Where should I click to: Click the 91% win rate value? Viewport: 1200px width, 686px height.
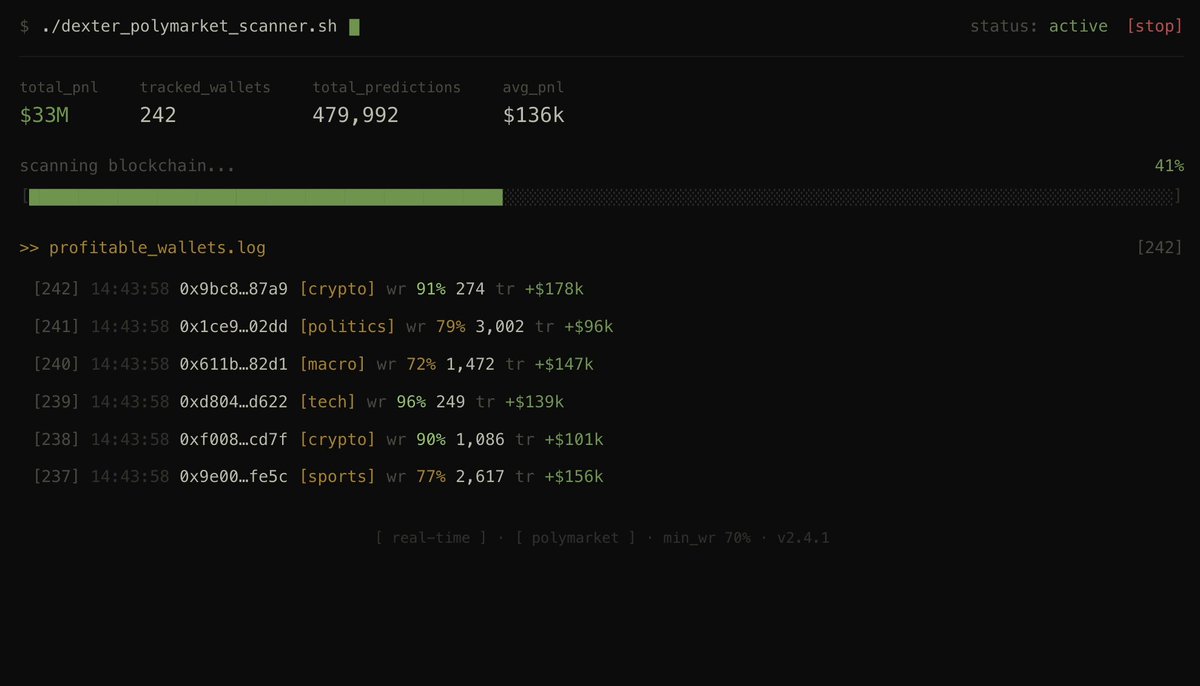[431, 289]
